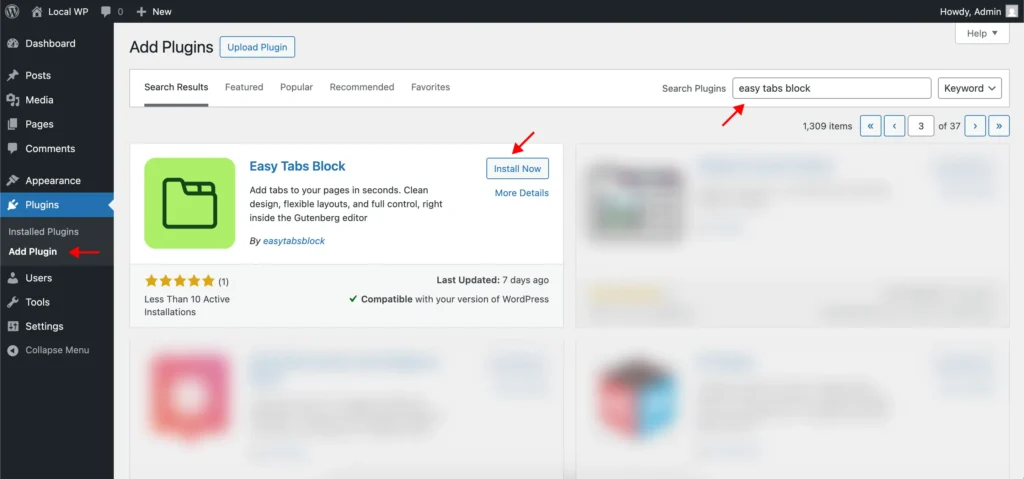The image size is (1024, 479).
Task: Click the Settings sliders icon
Action: point(12,326)
